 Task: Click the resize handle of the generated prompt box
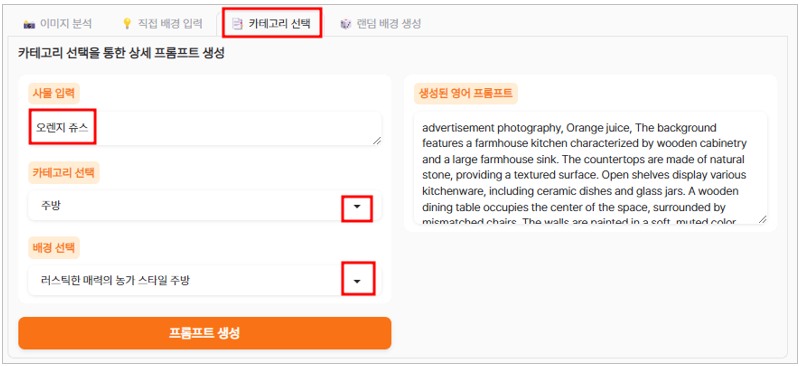tap(762, 219)
